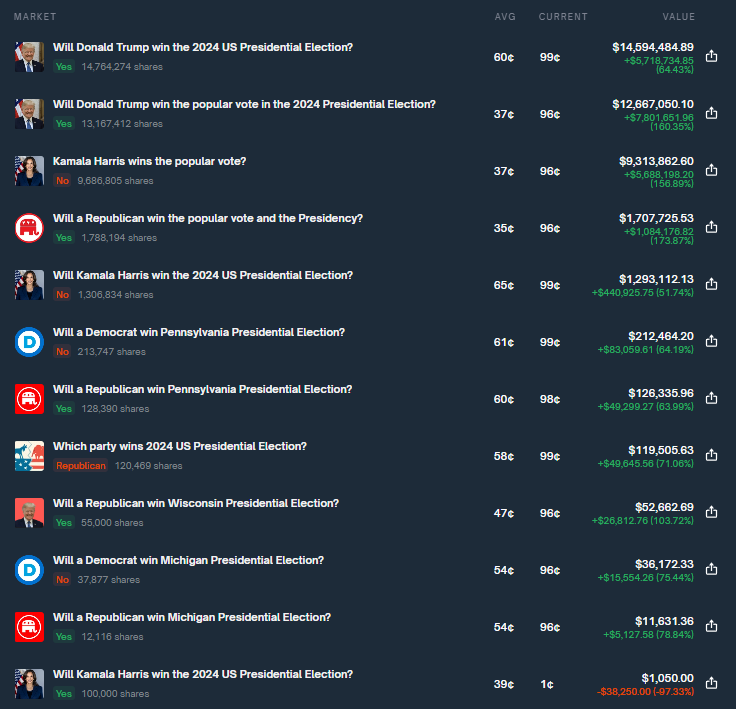
Task: Sort positions by the VALUE column header
Action: point(678,17)
